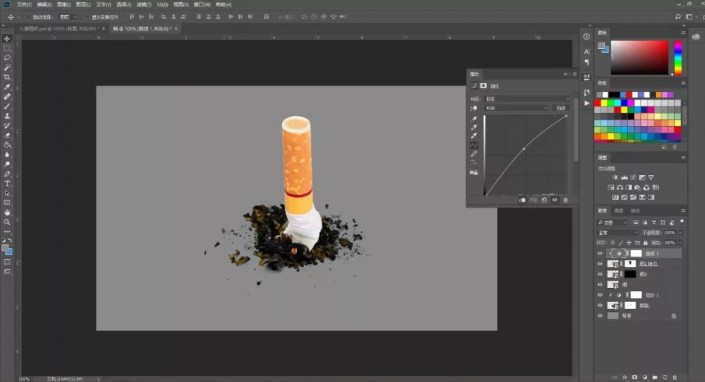Click the gray point eyedropper in Curves
This screenshot has width=705, height=382.
474,128
